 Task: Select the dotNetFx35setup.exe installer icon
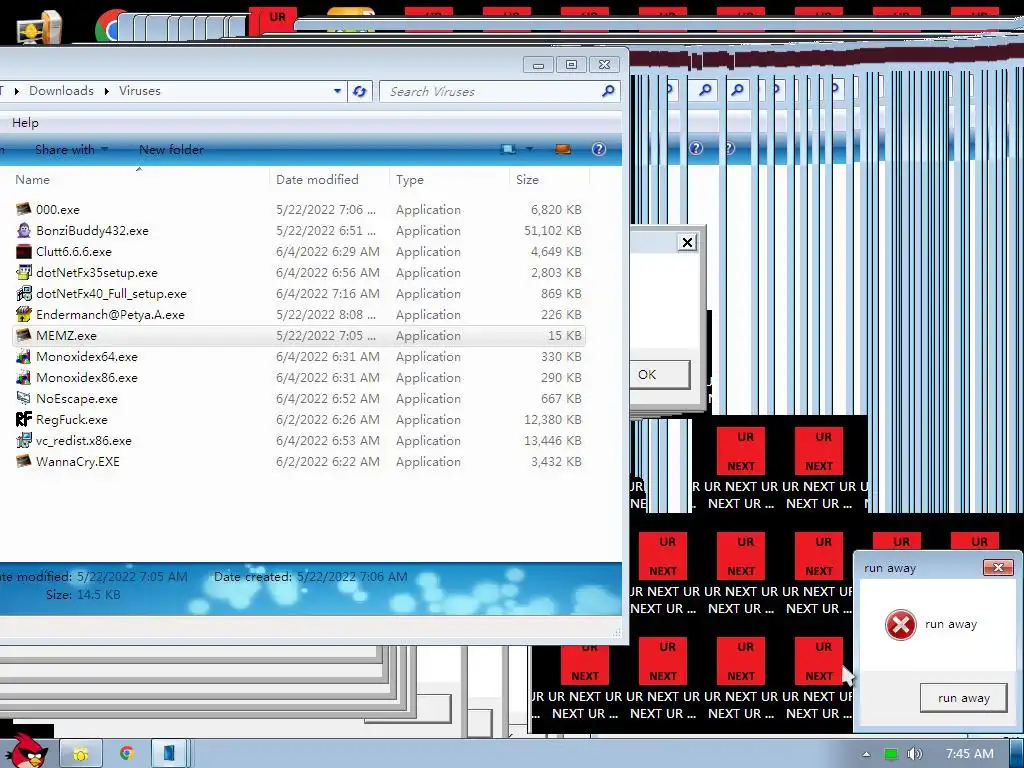tap(24, 272)
